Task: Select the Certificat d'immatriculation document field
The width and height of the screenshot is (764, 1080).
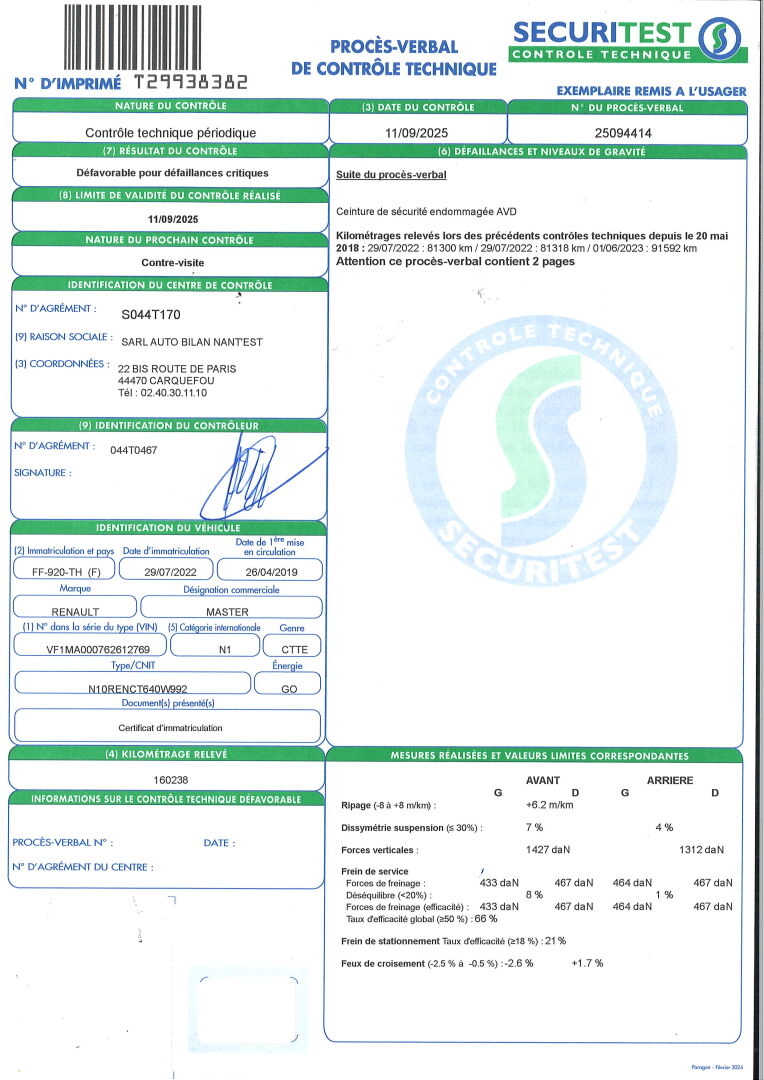Action: pos(170,727)
